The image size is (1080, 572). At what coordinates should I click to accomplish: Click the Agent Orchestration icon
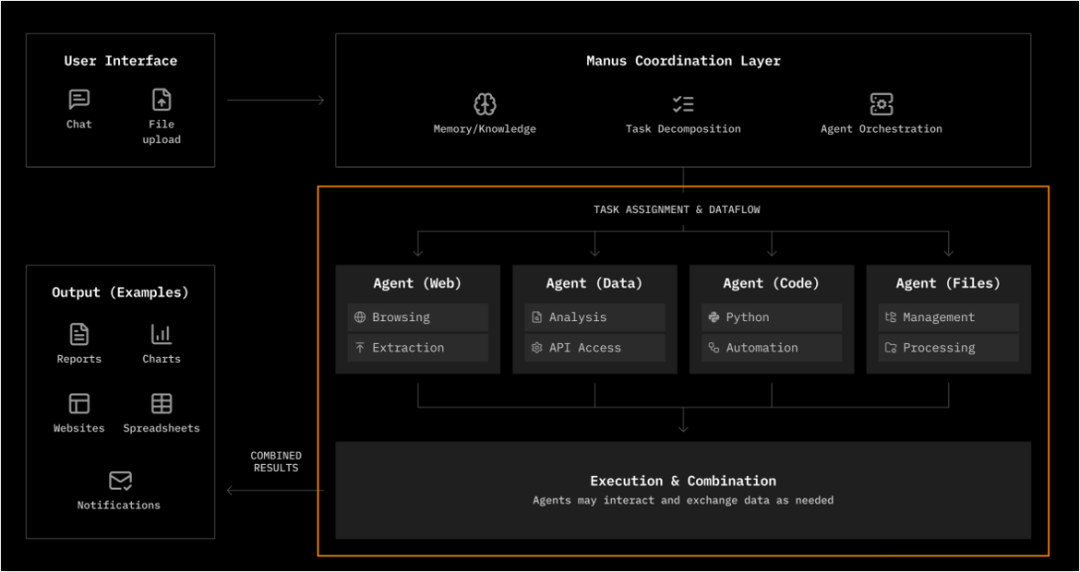(881, 104)
